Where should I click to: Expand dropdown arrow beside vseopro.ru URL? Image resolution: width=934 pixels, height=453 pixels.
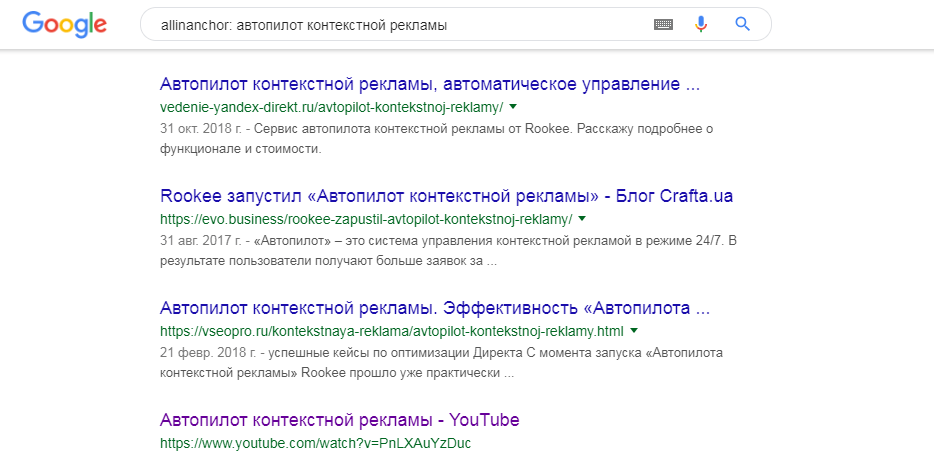[x=634, y=330]
